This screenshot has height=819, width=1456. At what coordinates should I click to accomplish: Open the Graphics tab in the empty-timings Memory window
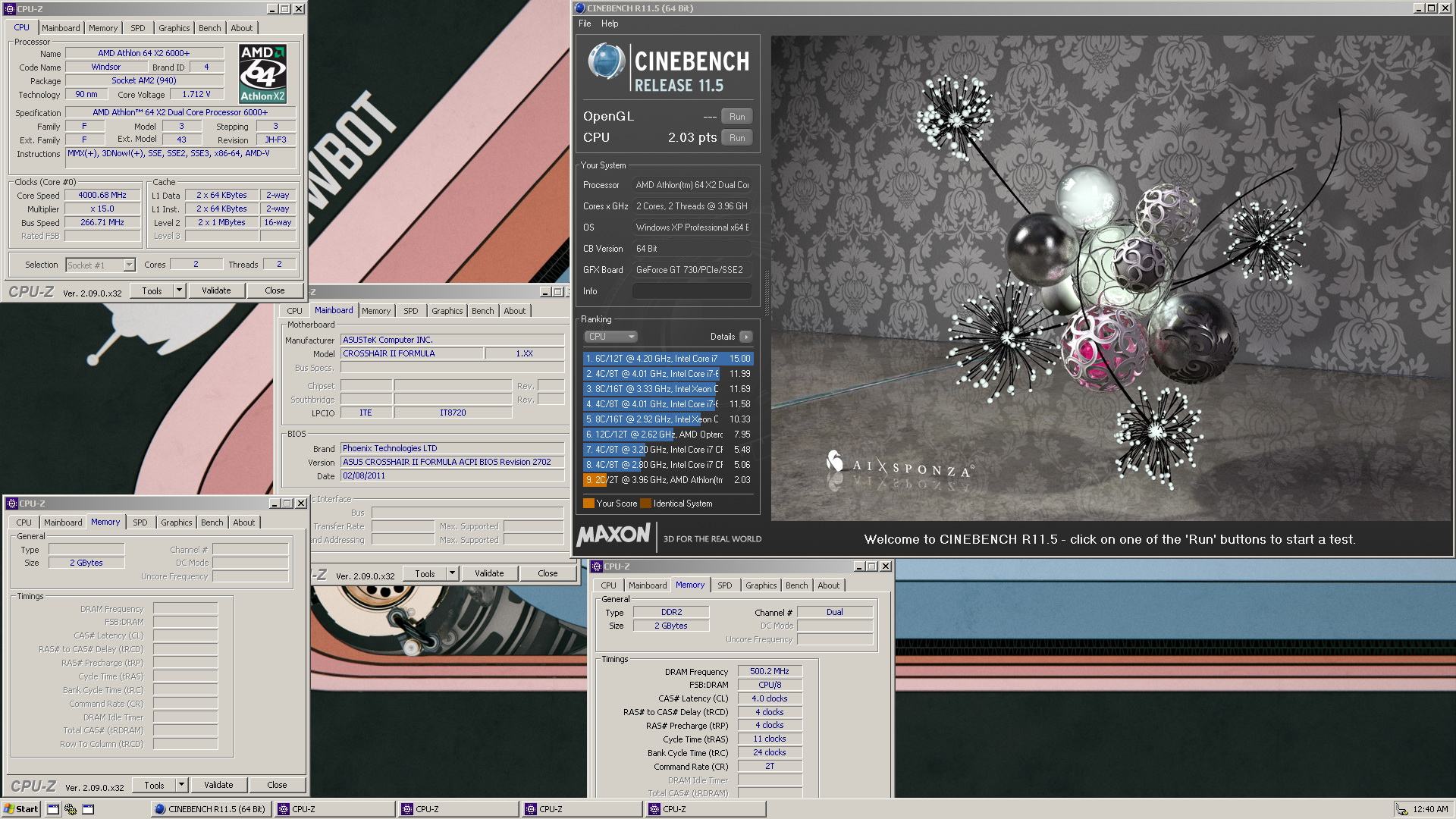(177, 522)
